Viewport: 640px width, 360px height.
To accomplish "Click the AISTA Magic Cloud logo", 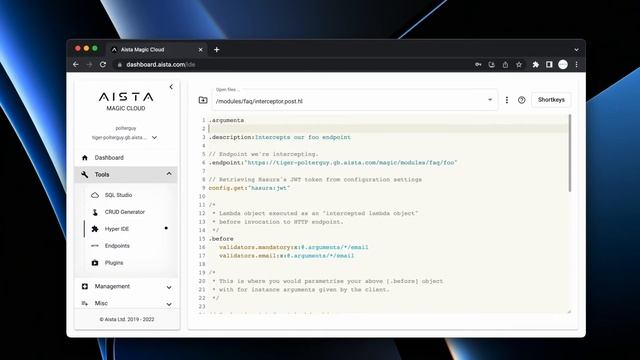I will [126, 101].
